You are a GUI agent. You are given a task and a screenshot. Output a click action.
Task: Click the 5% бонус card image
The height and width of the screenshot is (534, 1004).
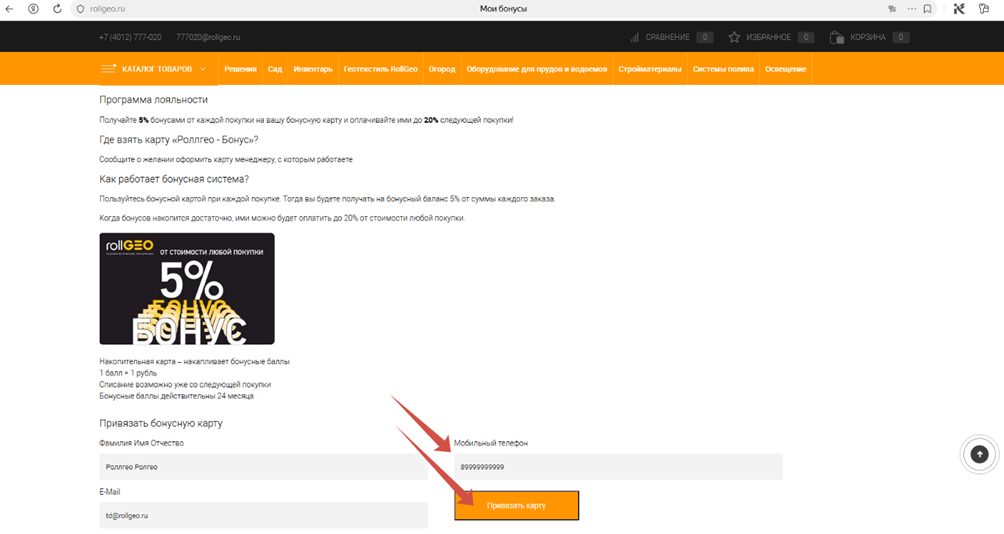(x=187, y=289)
